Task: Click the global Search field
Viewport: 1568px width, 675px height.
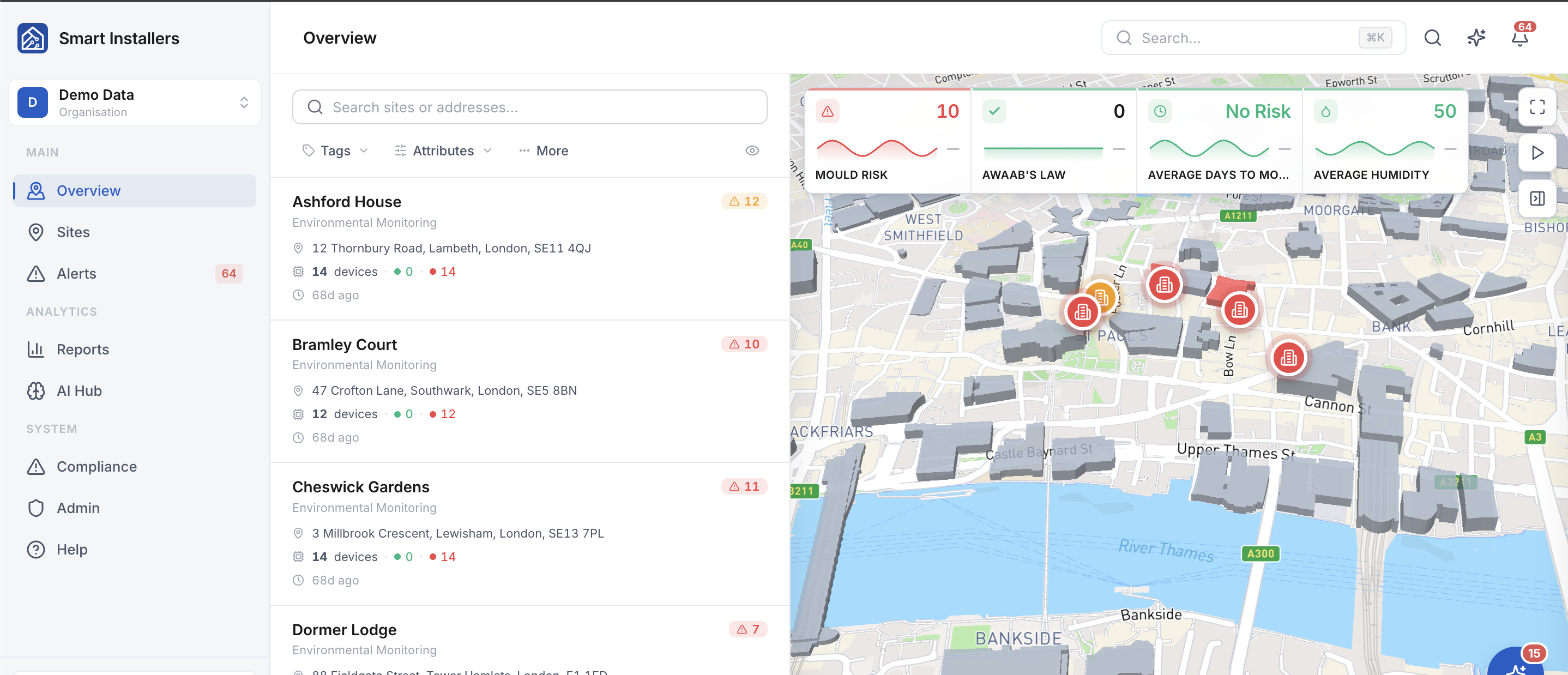Action: point(1253,38)
